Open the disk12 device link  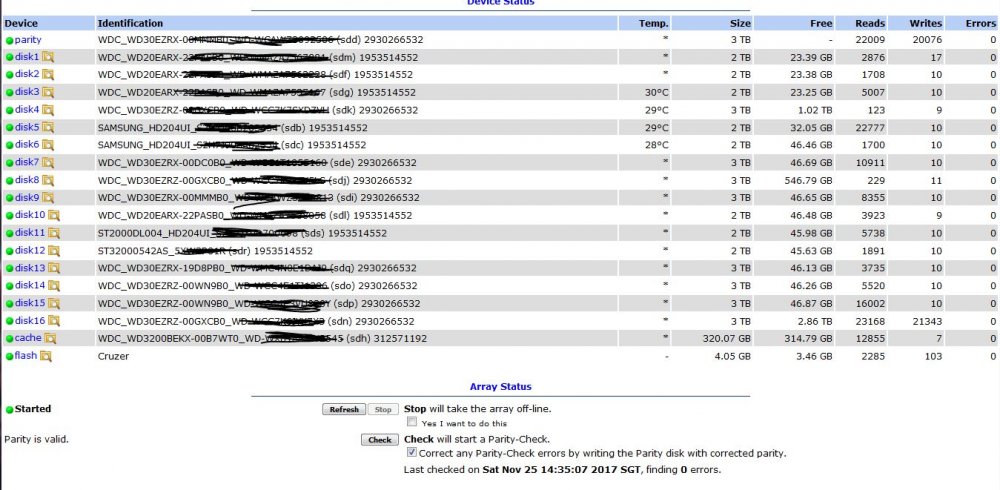[x=30, y=250]
